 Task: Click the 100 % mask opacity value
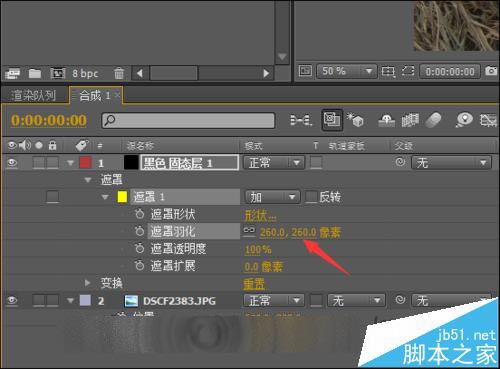[x=258, y=249]
